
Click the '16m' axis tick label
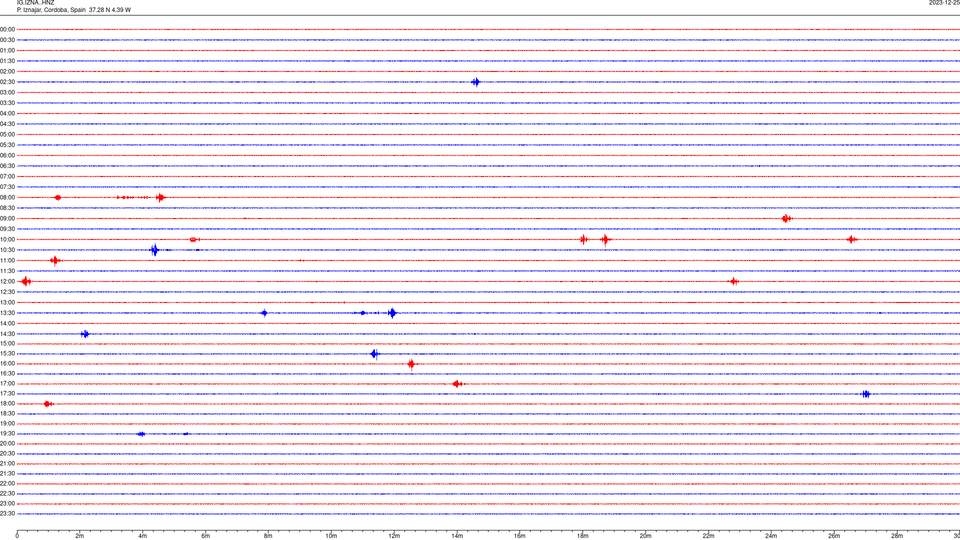click(520, 536)
